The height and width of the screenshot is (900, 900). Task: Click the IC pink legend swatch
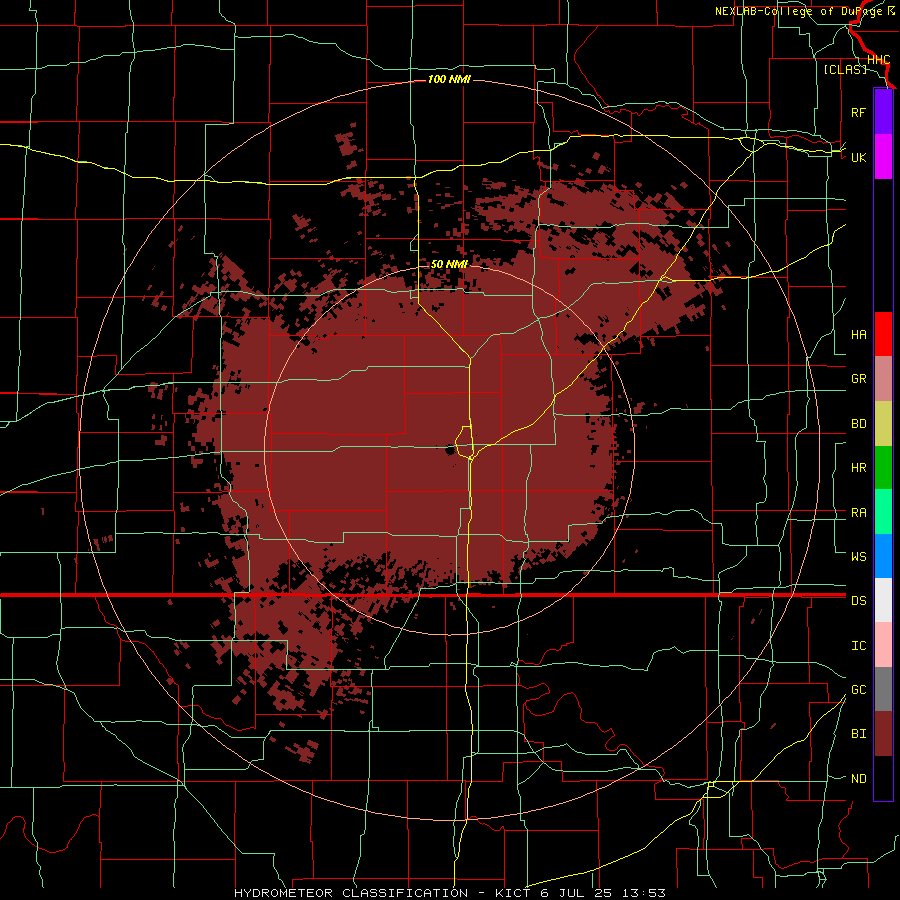[883, 645]
